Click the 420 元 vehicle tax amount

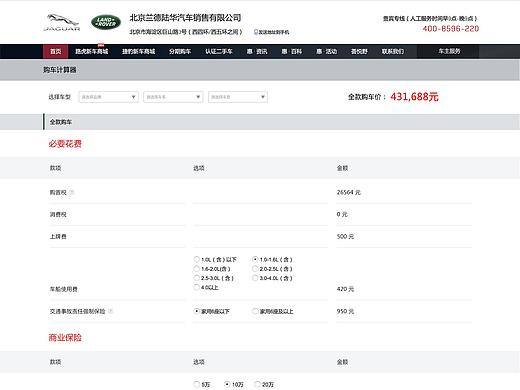pos(345,289)
